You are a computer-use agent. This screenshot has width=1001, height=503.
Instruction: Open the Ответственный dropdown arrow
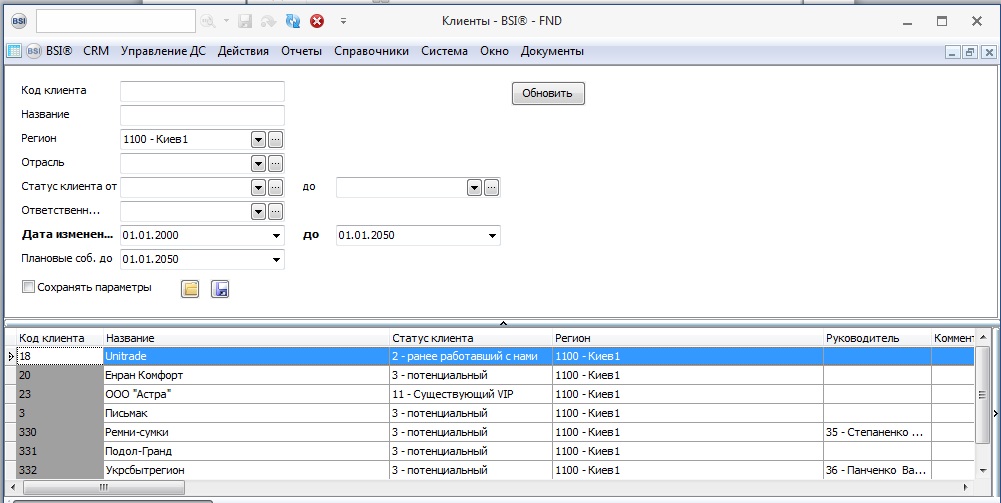click(x=258, y=212)
